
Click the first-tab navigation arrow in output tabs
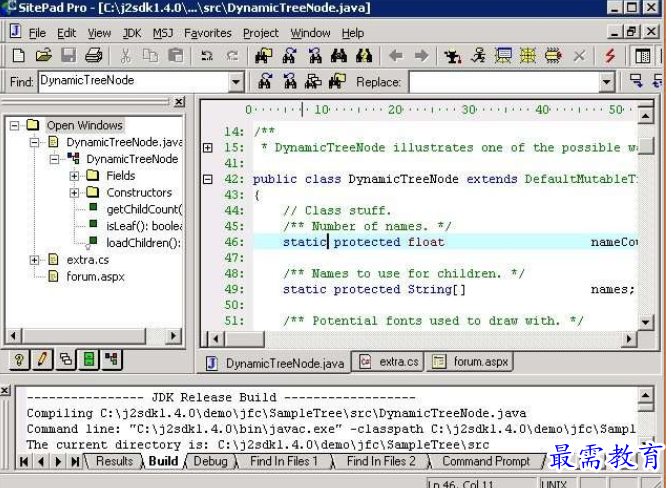tap(24, 461)
